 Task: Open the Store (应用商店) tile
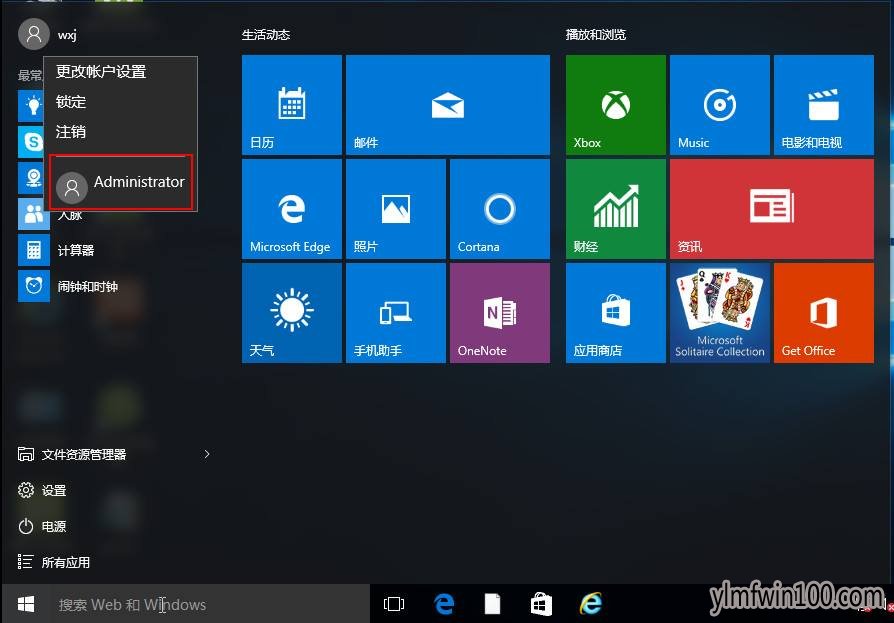[x=616, y=313]
